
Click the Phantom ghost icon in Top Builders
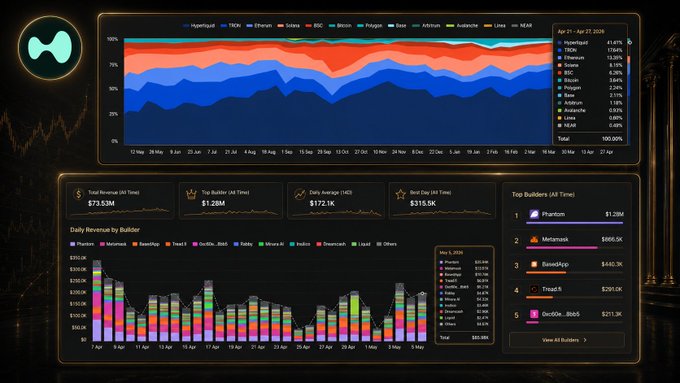pyautogui.click(x=534, y=214)
